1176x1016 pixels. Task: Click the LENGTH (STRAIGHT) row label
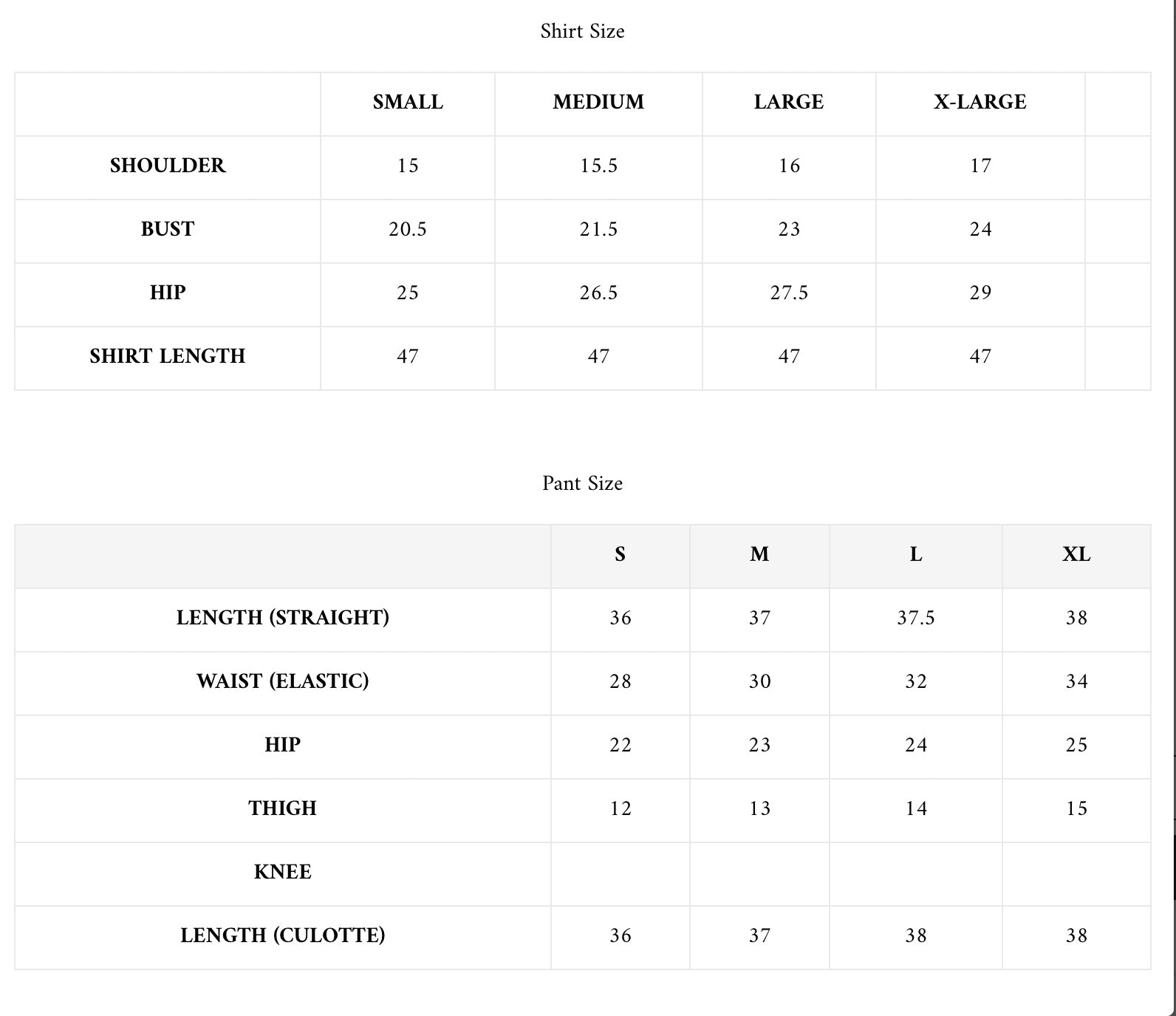click(283, 618)
